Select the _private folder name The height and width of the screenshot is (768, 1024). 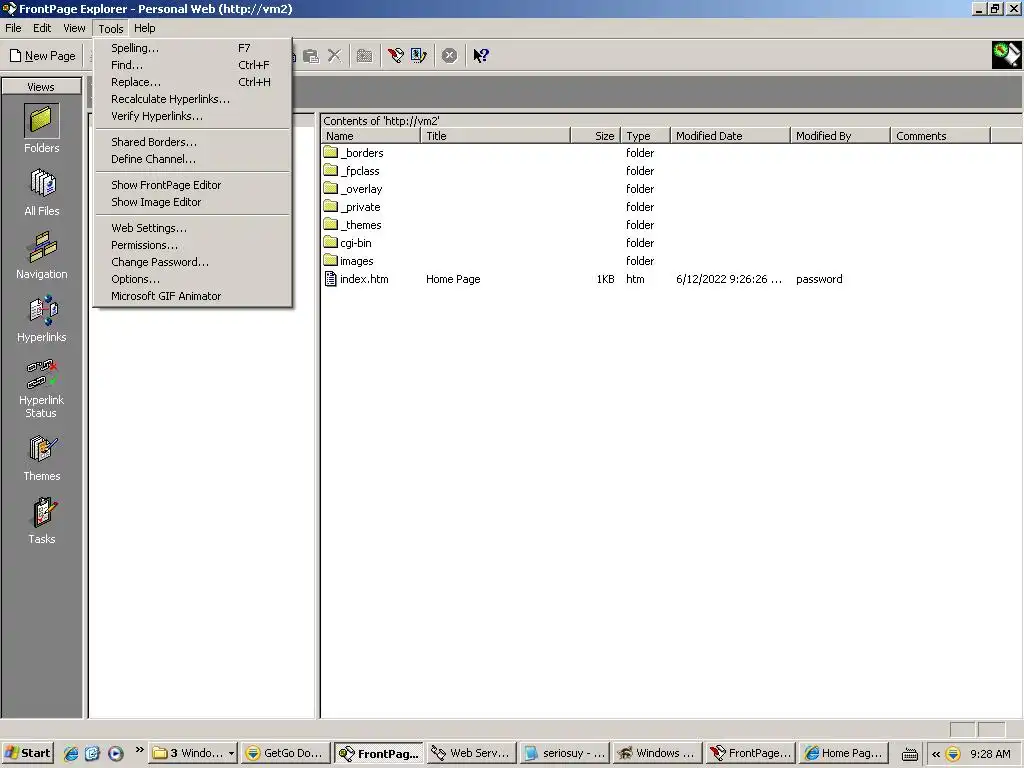[x=360, y=207]
